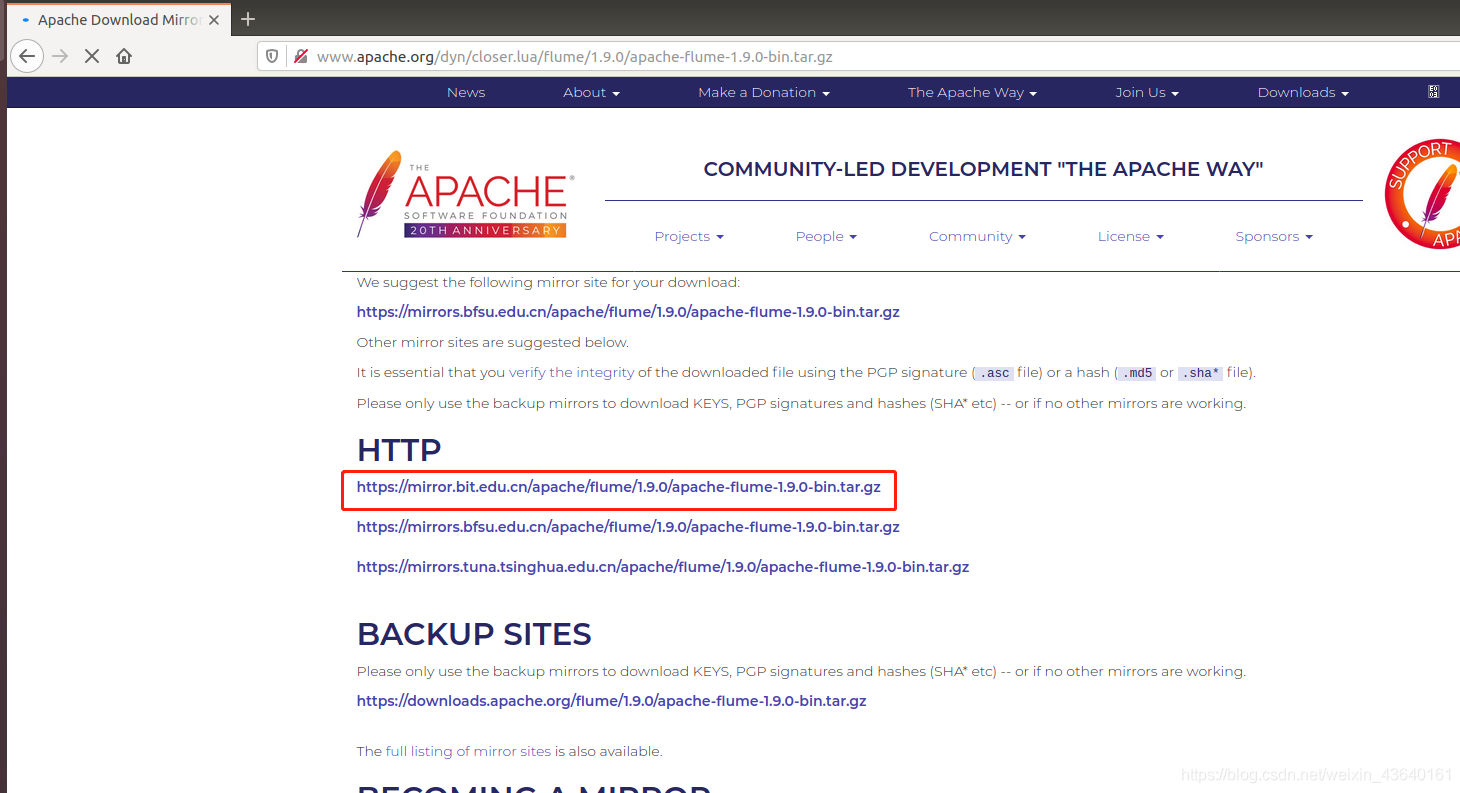Click the .asc code label
The image size is (1460, 793).
[x=993, y=373]
